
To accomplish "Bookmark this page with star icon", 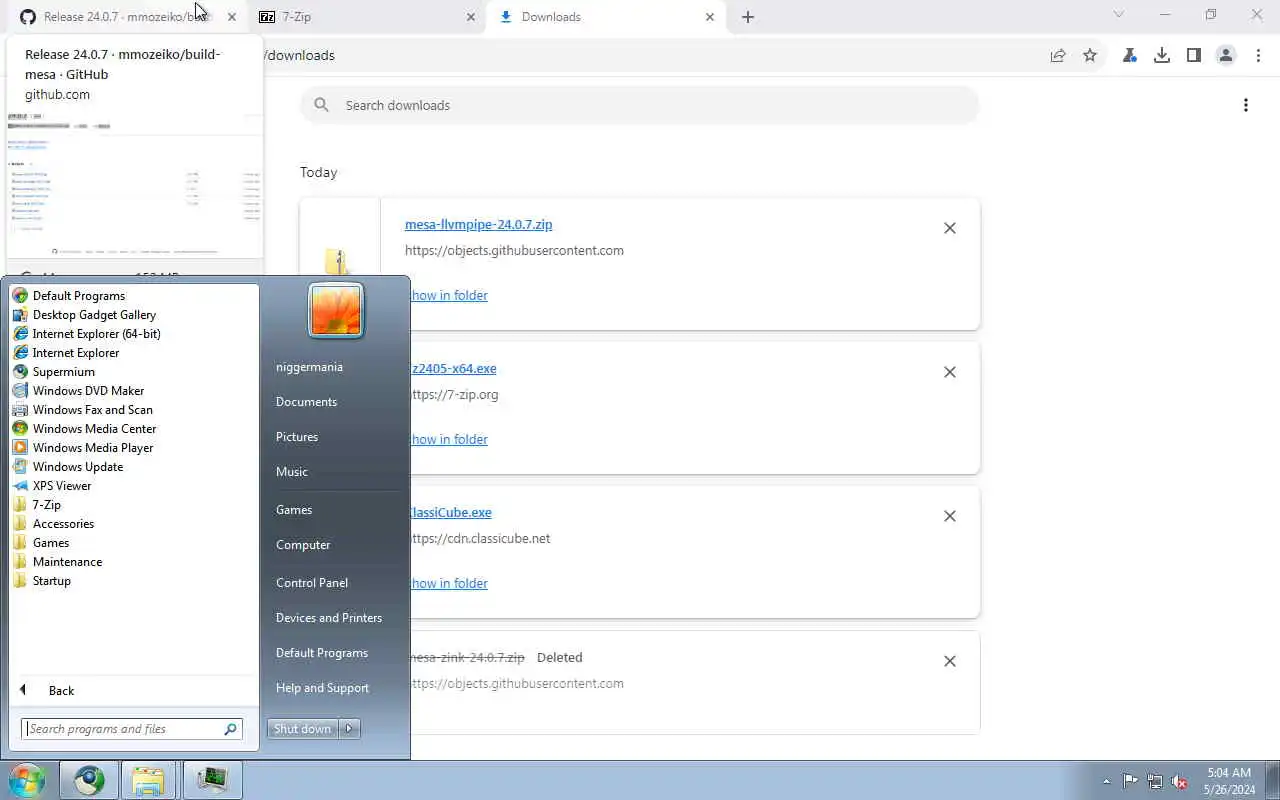I will pyautogui.click(x=1090, y=56).
